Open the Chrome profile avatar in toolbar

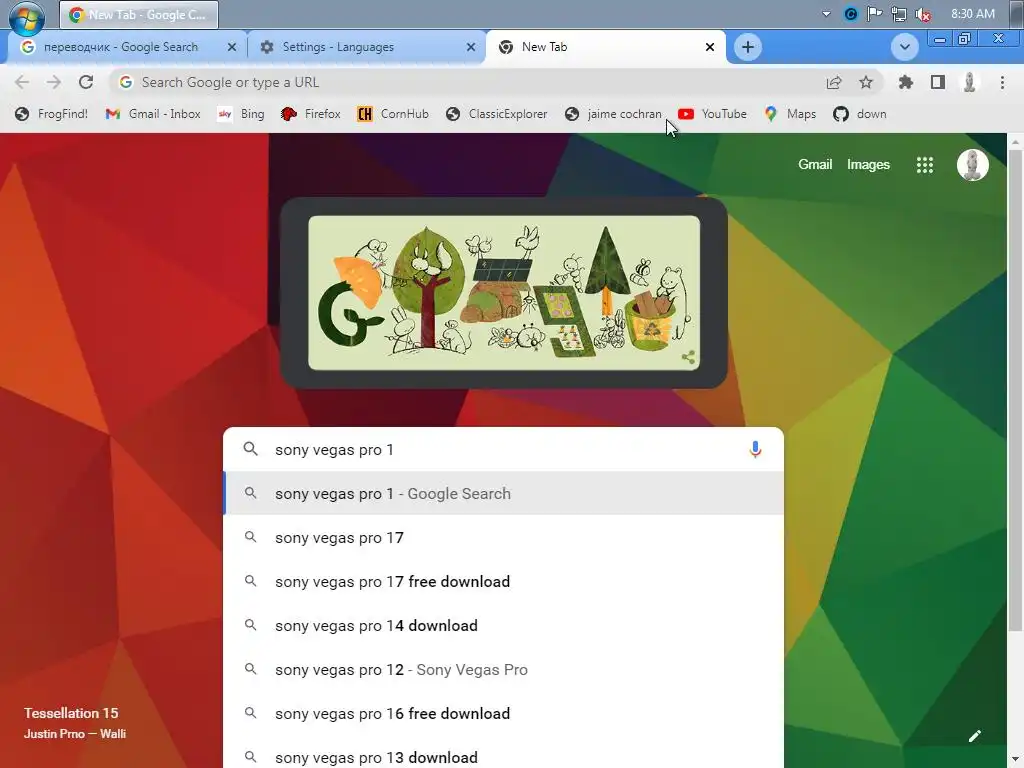pyautogui.click(x=970, y=82)
